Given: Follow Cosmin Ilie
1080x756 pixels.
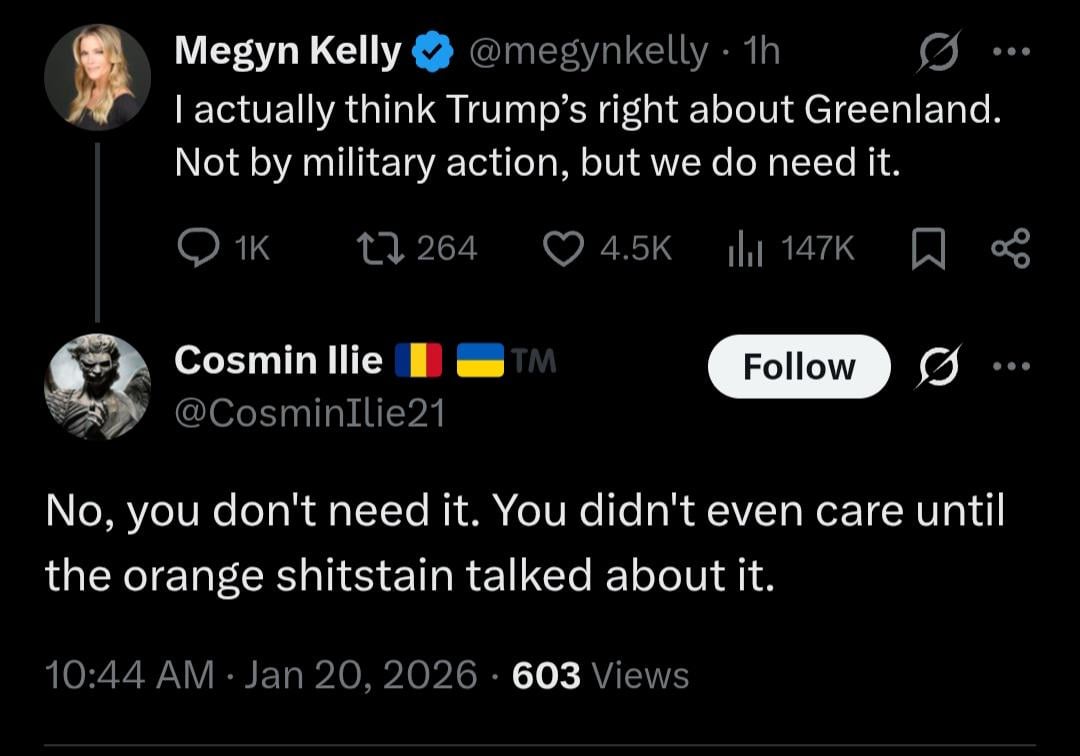Looking at the screenshot, I should tap(798, 367).
